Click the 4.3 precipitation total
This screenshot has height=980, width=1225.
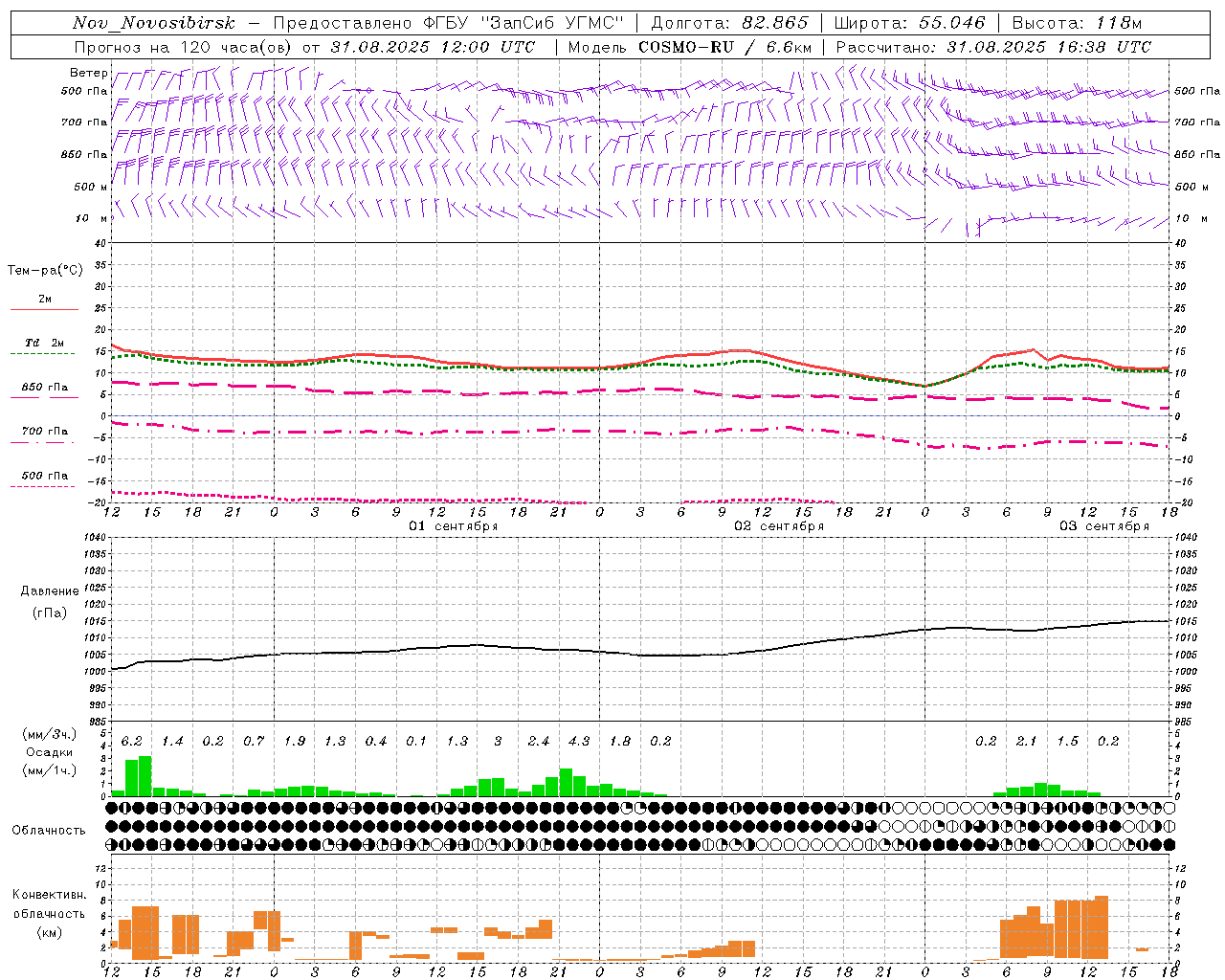579,741
